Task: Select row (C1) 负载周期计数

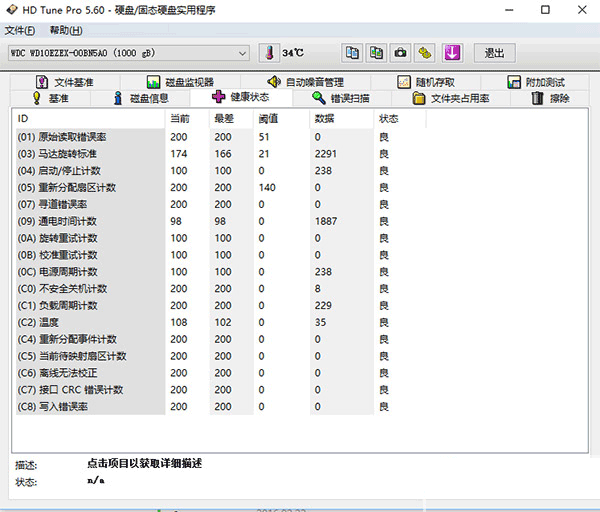Action: pyautogui.click(x=220, y=305)
